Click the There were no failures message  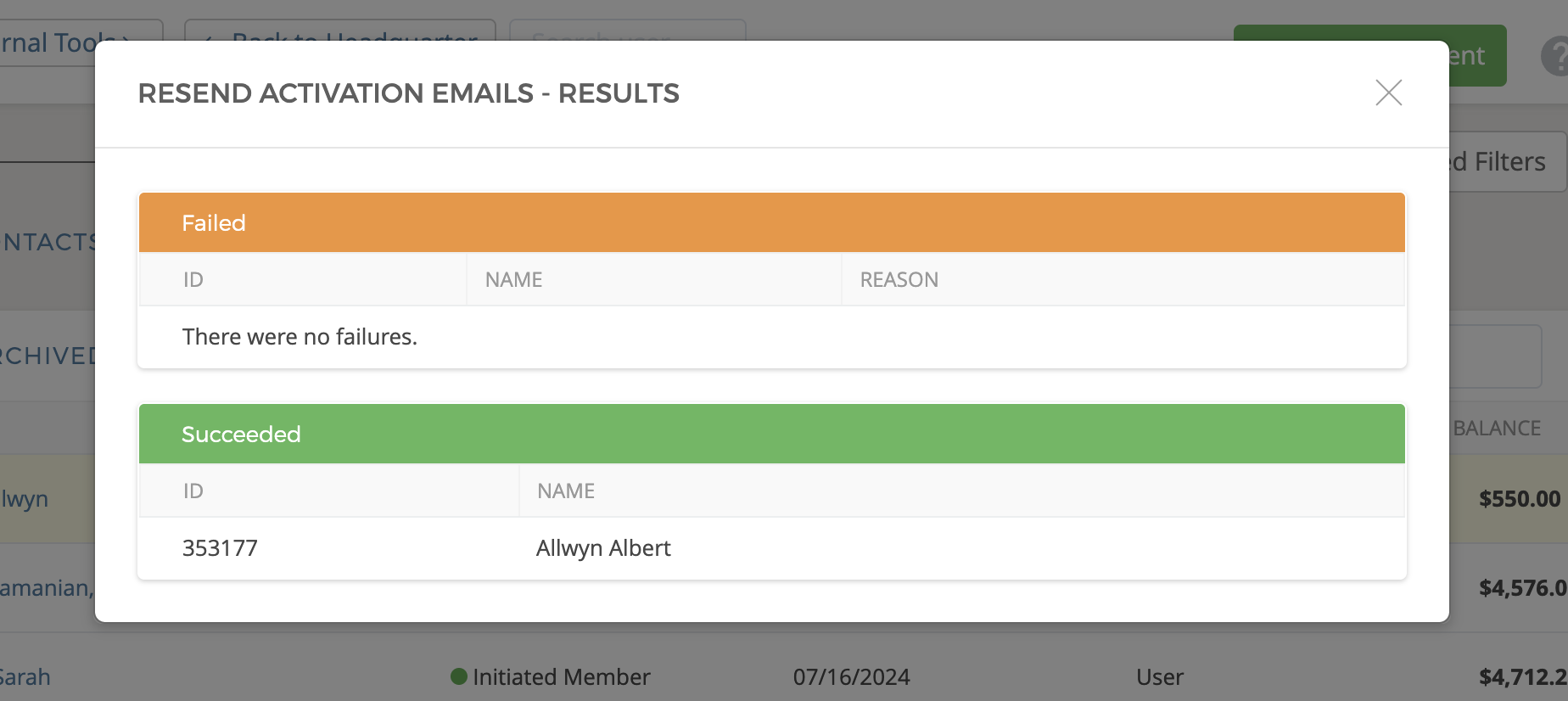tap(300, 337)
